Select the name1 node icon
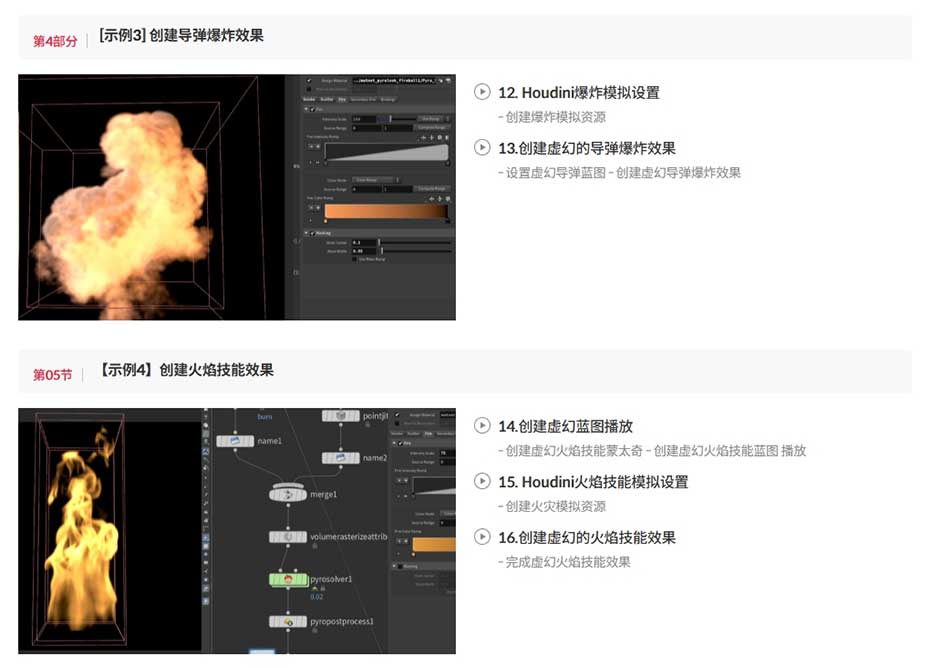Viewport: 930px width, 668px height. (x=235, y=441)
